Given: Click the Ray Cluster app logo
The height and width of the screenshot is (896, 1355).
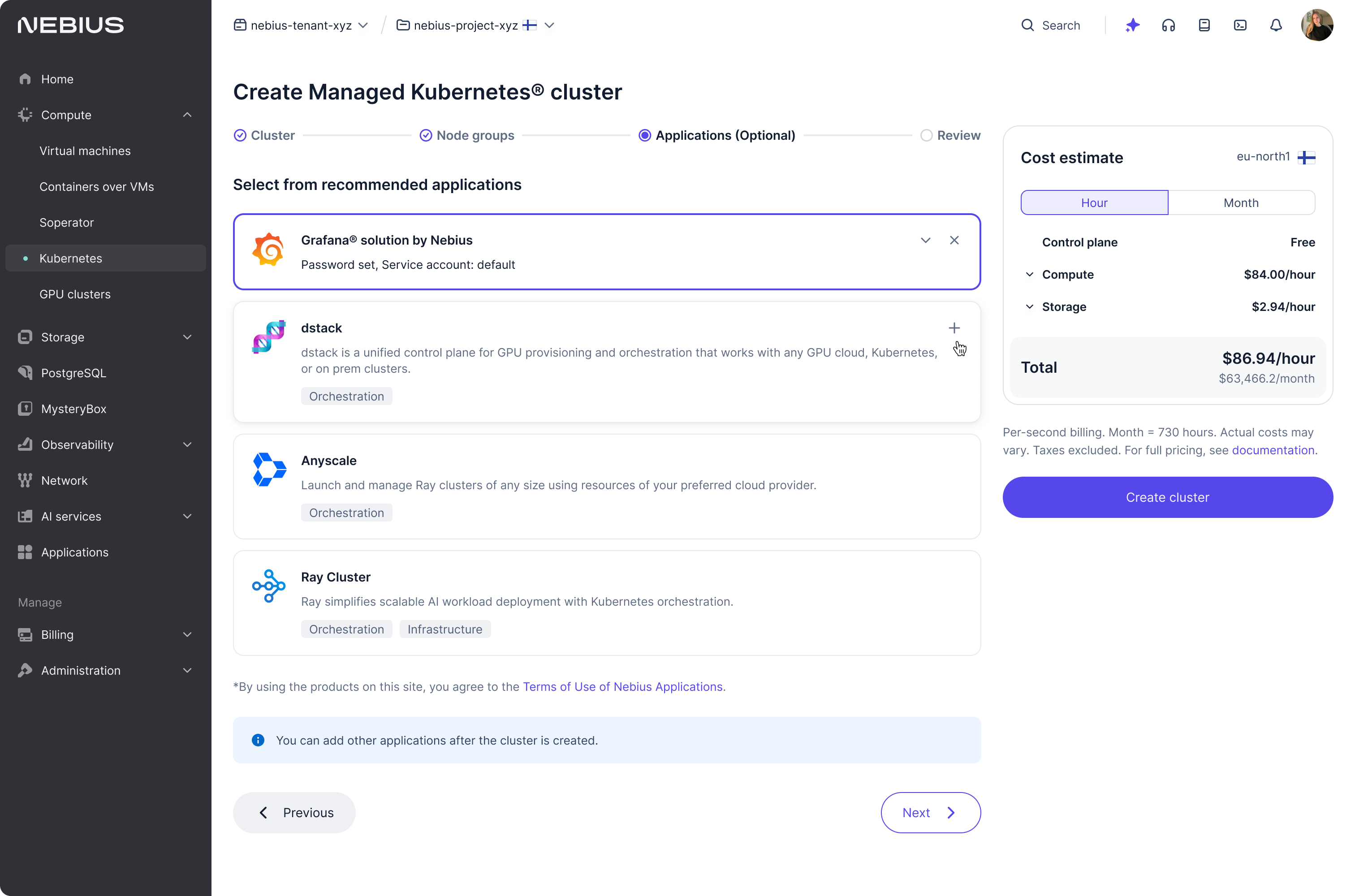Looking at the screenshot, I should pos(268,586).
